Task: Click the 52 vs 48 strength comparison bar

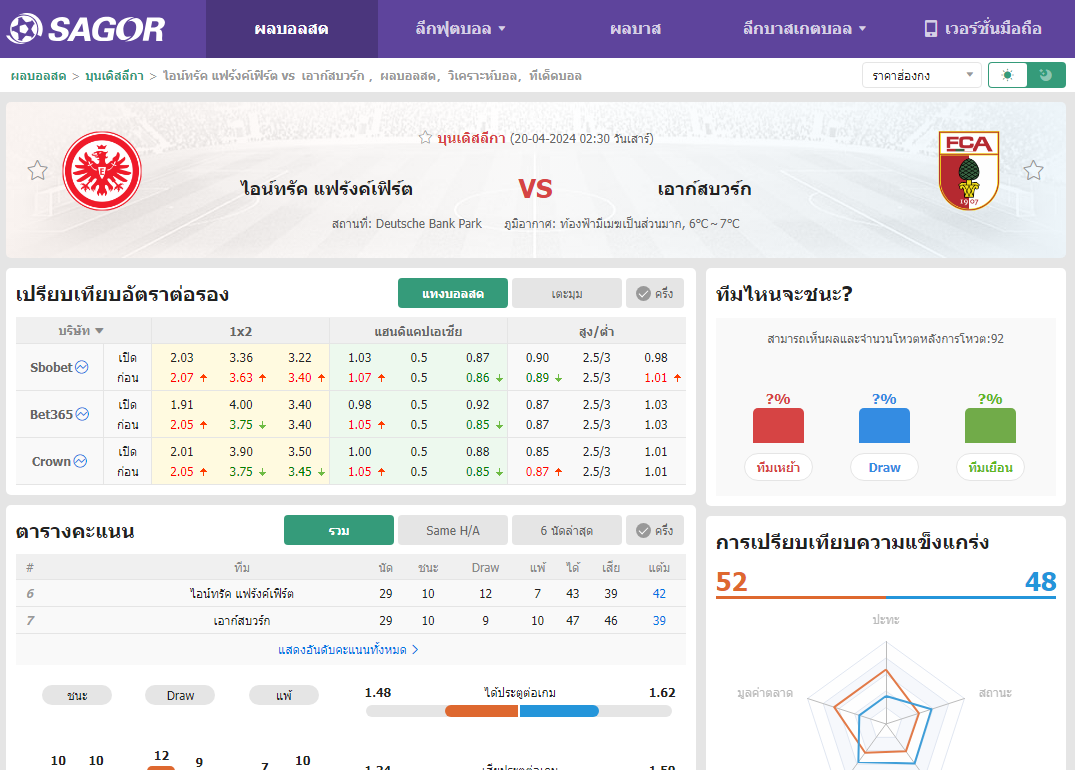Action: click(886, 597)
